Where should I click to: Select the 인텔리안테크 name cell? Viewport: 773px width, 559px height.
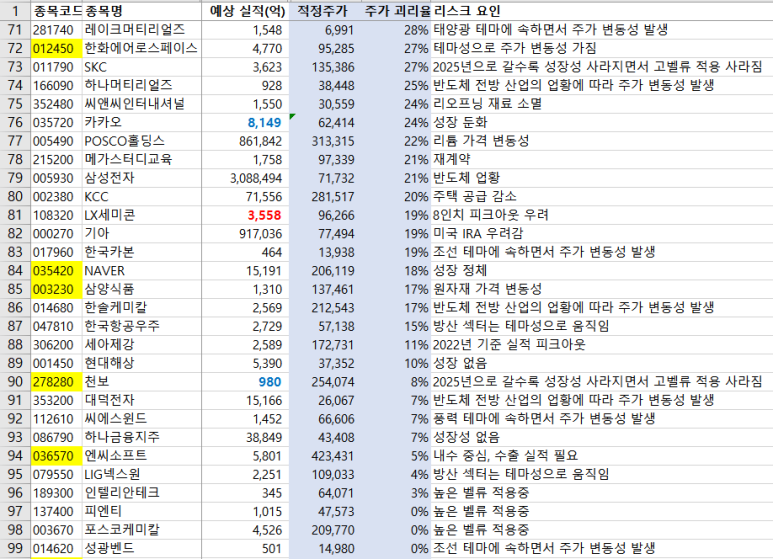point(142,493)
